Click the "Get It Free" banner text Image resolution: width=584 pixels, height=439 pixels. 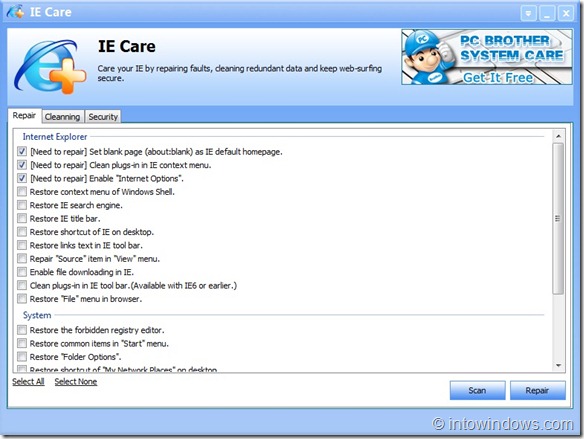click(x=498, y=77)
